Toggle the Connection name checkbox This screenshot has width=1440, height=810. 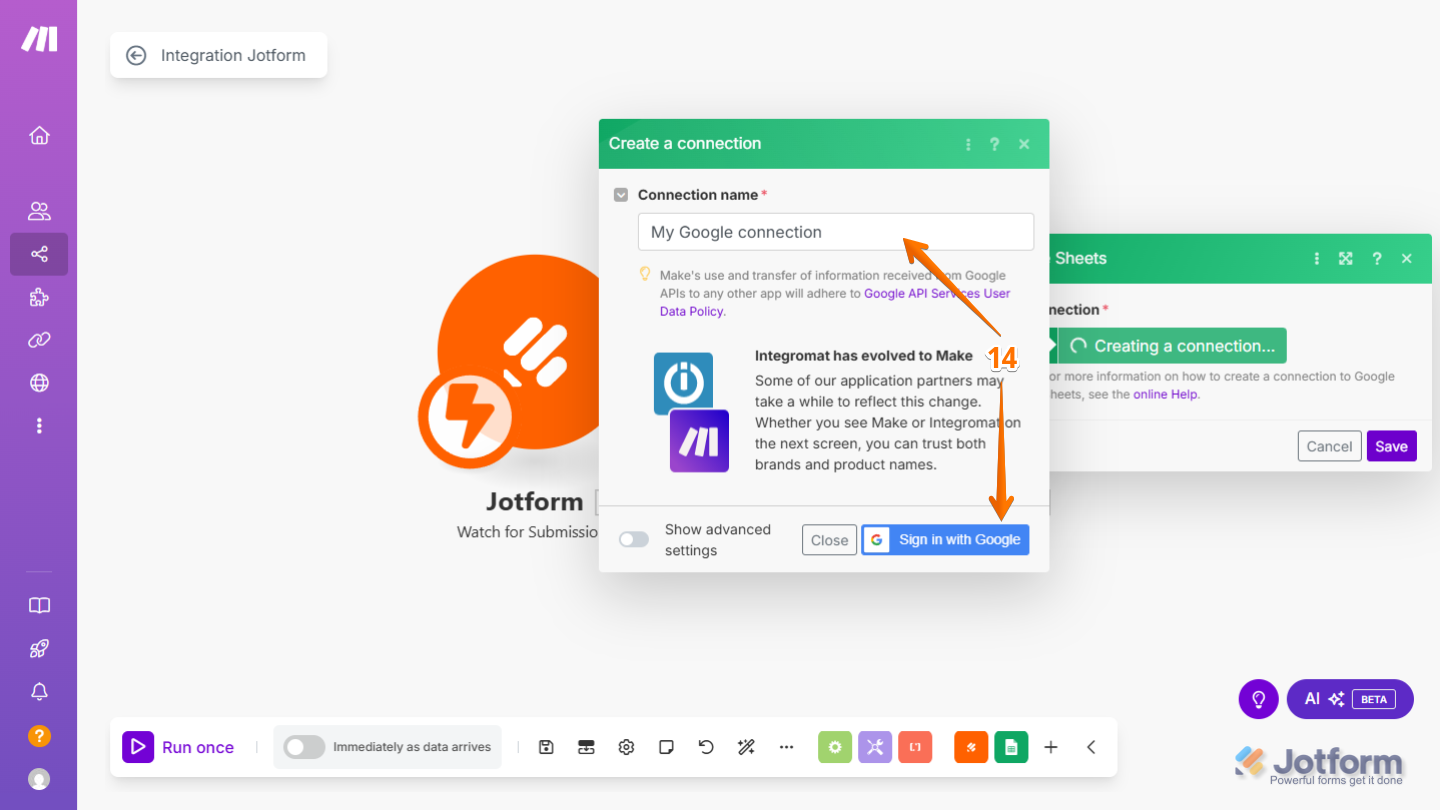(x=621, y=194)
